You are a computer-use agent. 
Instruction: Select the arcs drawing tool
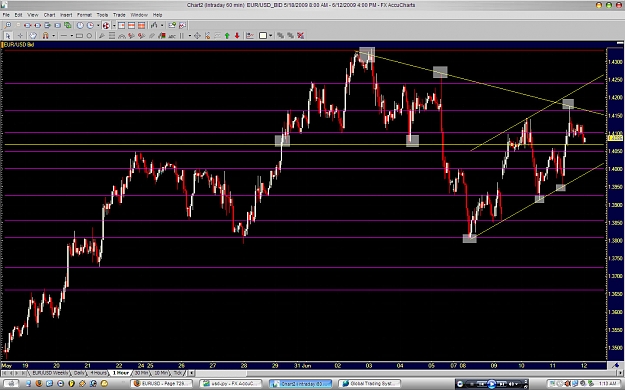pyautogui.click(x=122, y=36)
